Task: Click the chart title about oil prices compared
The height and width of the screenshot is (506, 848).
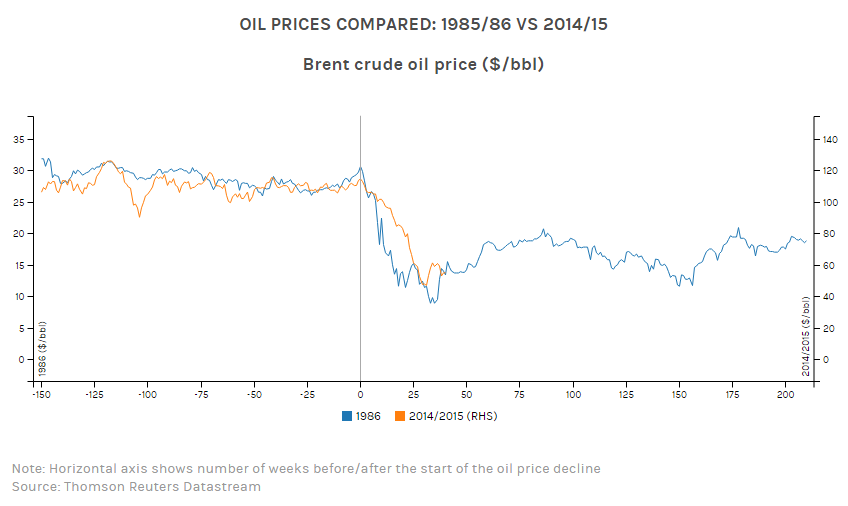Action: [423, 24]
